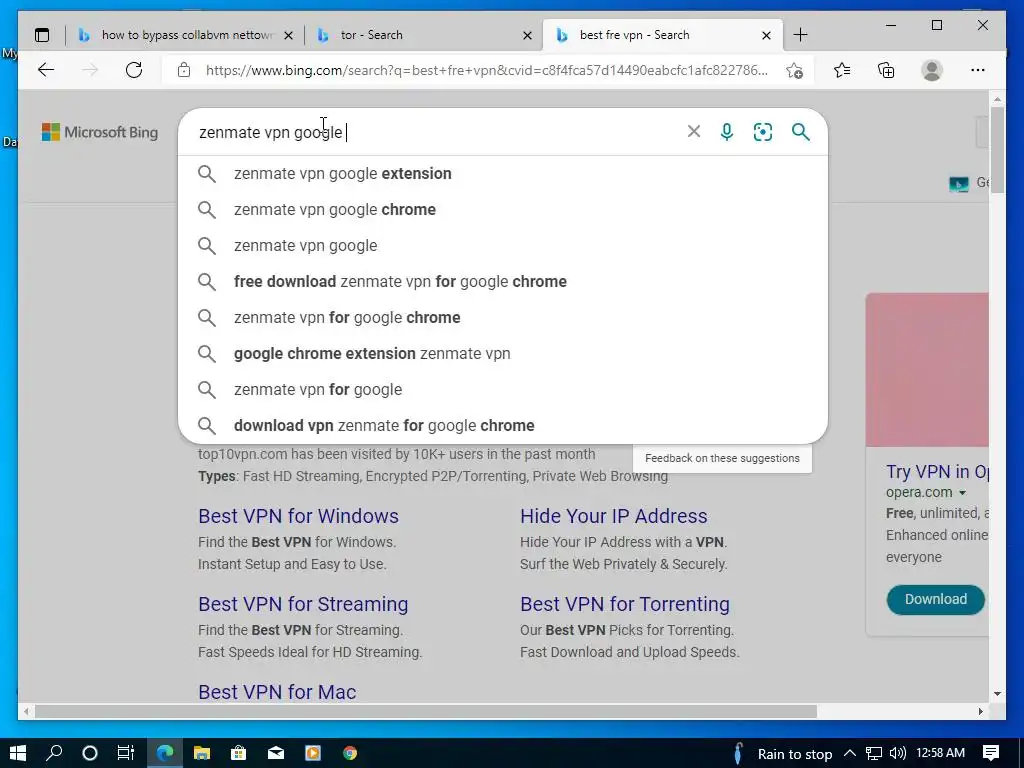Go to Microsoft Bing home logo

tap(100, 132)
